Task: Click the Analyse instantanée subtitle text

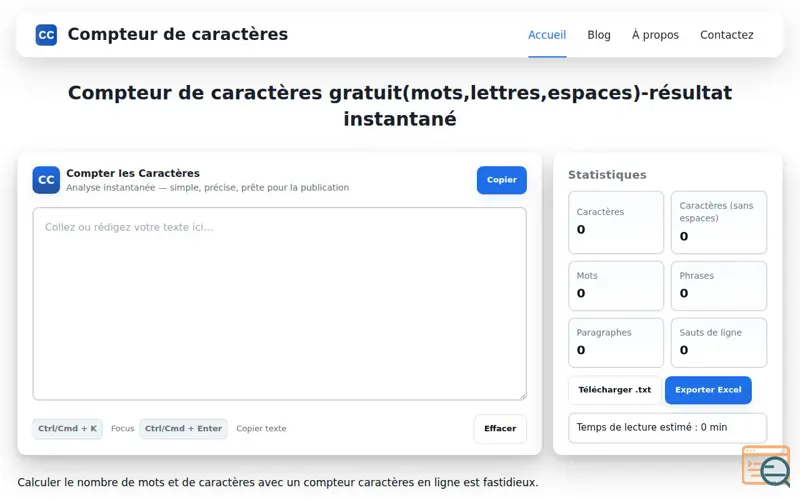Action: pos(208,188)
